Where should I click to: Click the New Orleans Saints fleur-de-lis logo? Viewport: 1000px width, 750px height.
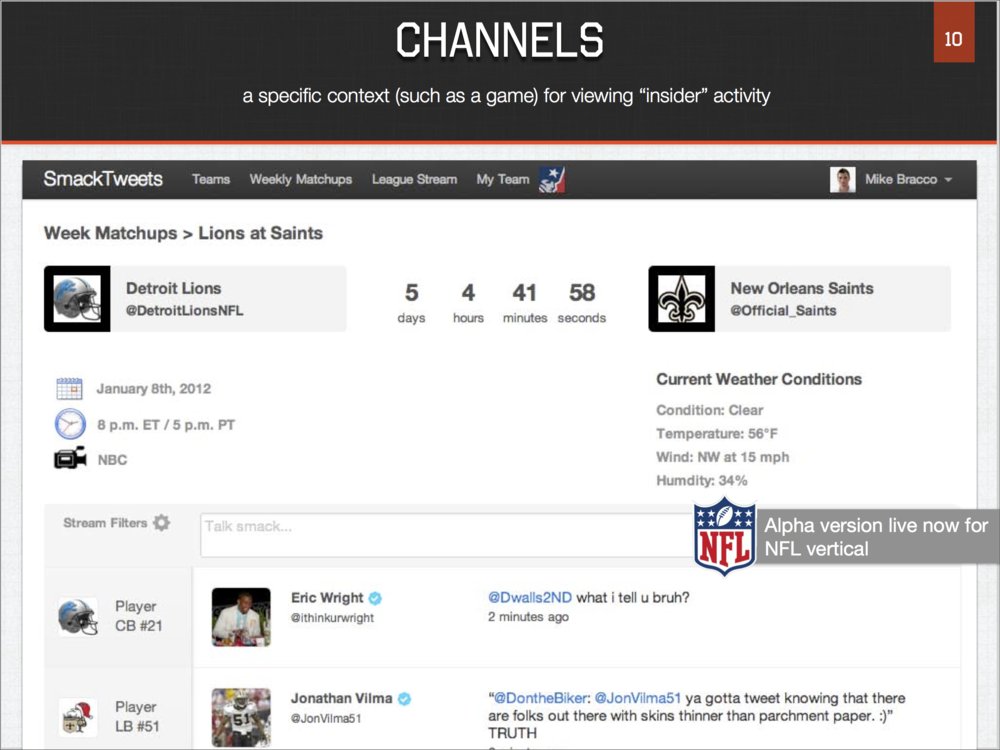[682, 298]
